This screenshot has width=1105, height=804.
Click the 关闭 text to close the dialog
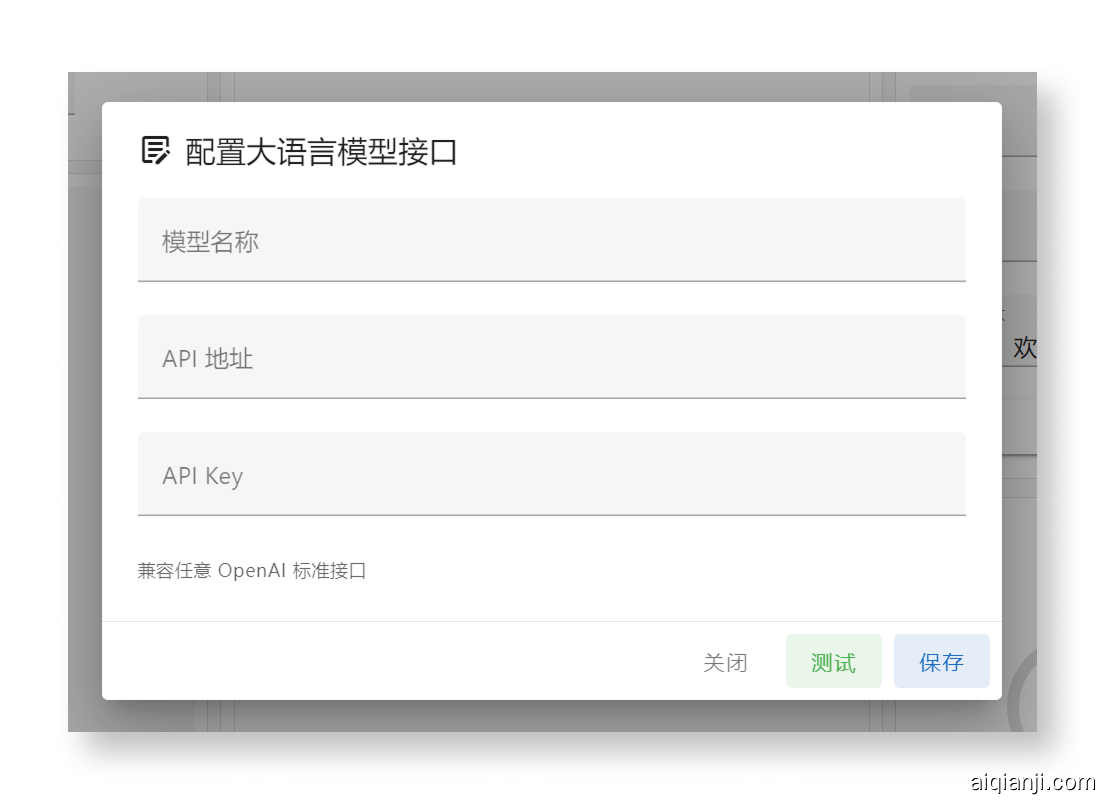click(725, 661)
